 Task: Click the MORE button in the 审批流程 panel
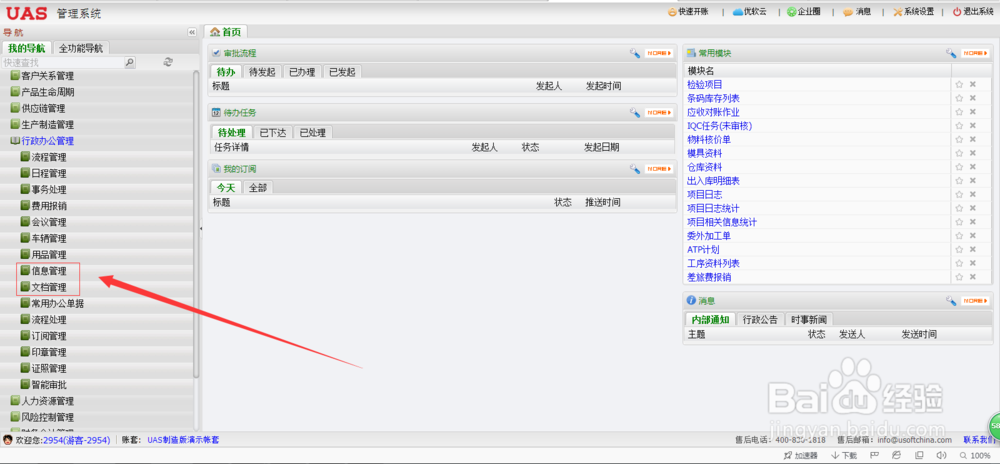click(x=659, y=53)
